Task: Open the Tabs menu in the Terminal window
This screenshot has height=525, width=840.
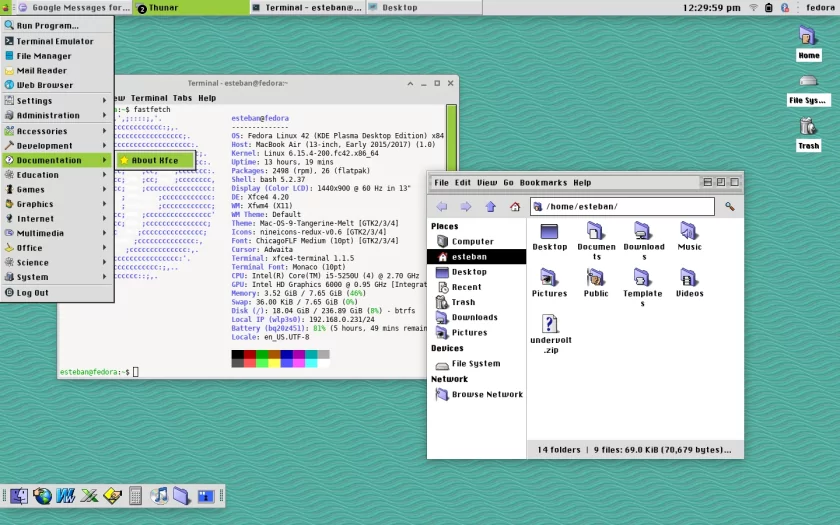Action: (182, 98)
